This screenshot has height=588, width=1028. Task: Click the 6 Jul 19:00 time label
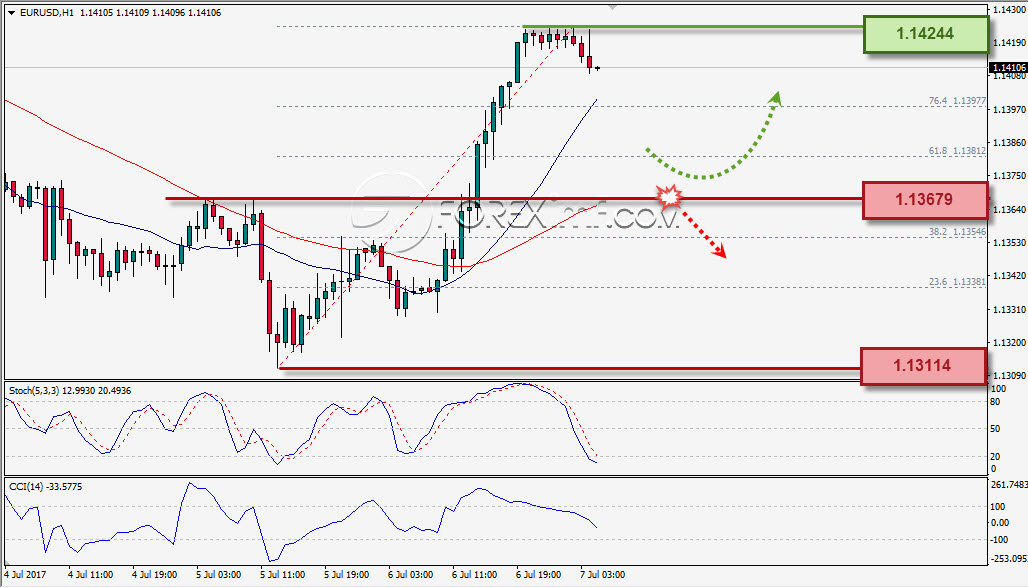tap(538, 575)
